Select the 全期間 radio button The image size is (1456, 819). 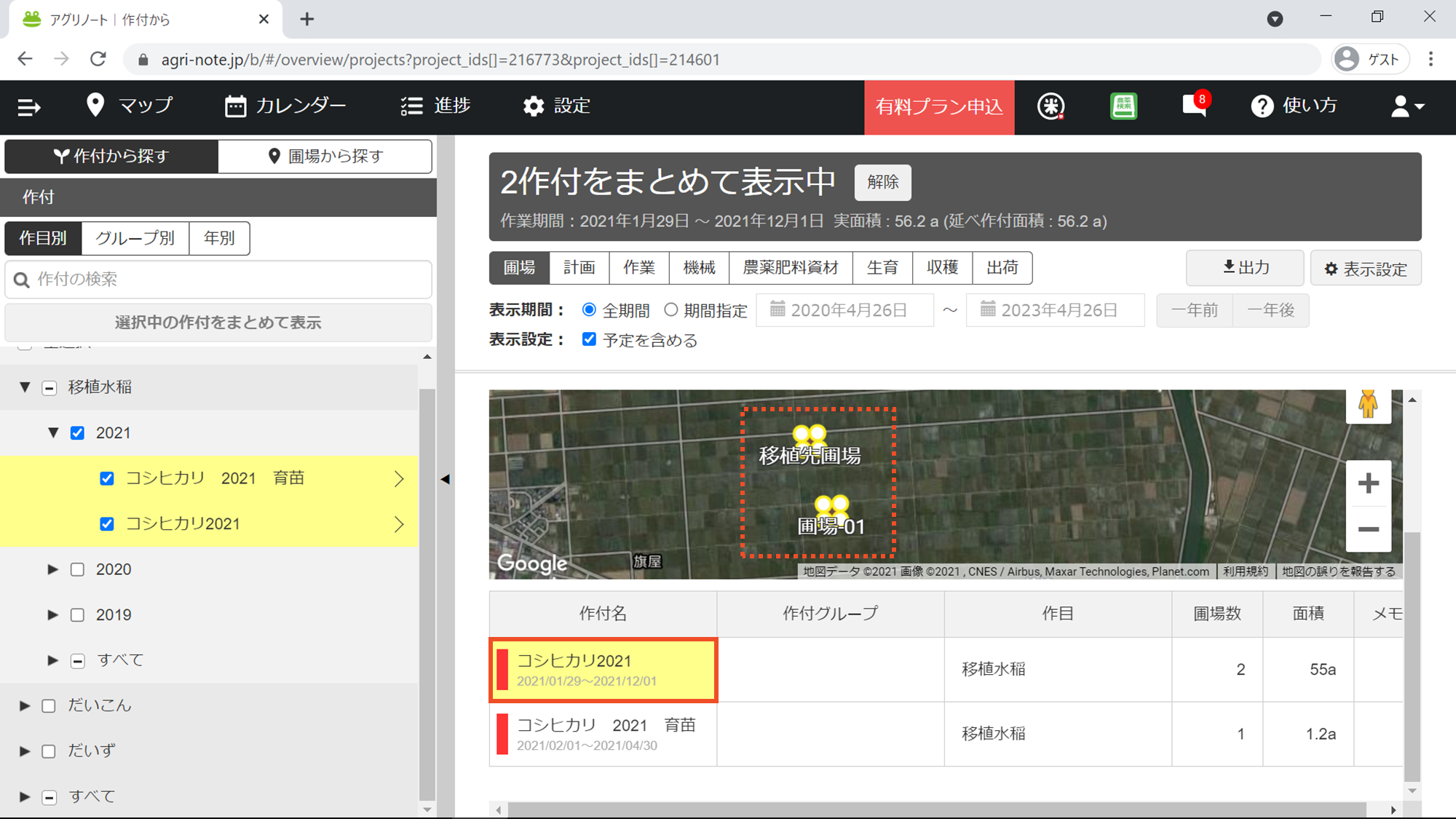click(x=589, y=309)
